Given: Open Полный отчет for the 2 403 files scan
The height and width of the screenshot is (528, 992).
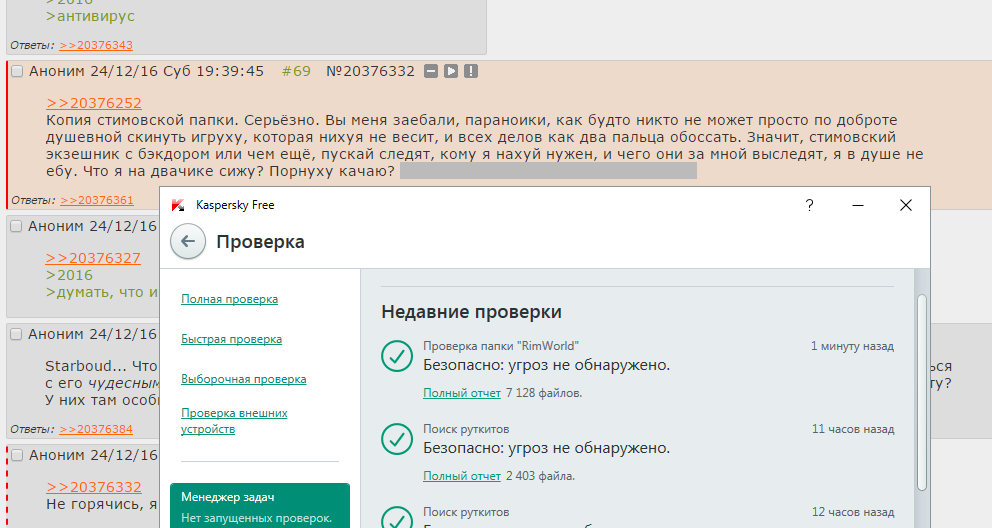Looking at the screenshot, I should pyautogui.click(x=462, y=476).
